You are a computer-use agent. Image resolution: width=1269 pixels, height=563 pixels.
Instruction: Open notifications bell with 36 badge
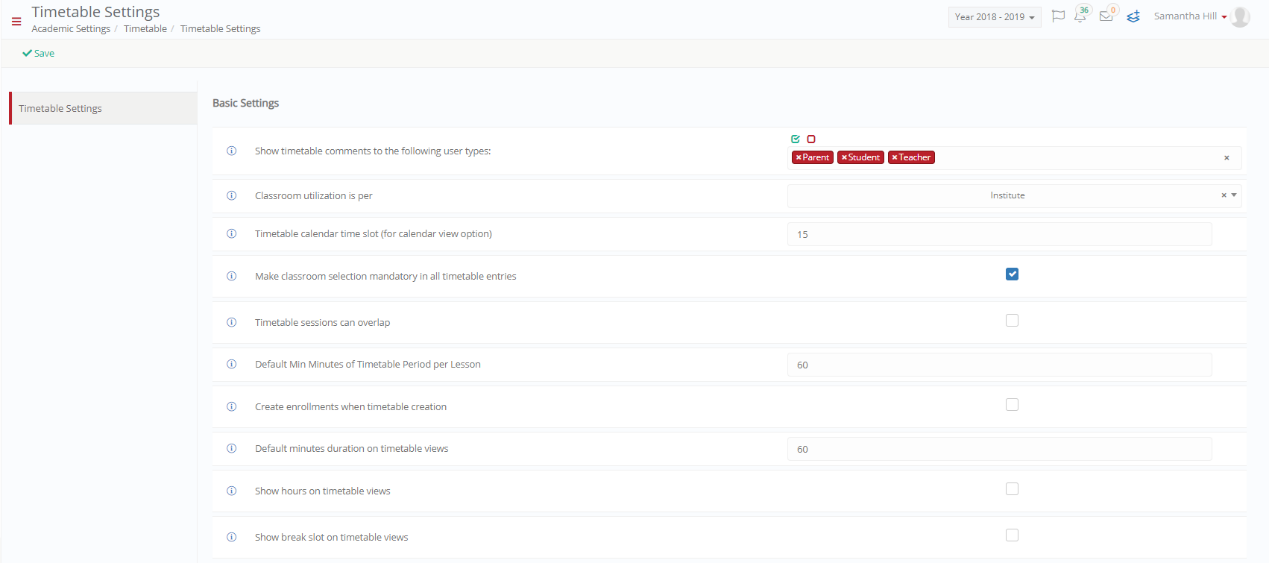(x=1080, y=16)
